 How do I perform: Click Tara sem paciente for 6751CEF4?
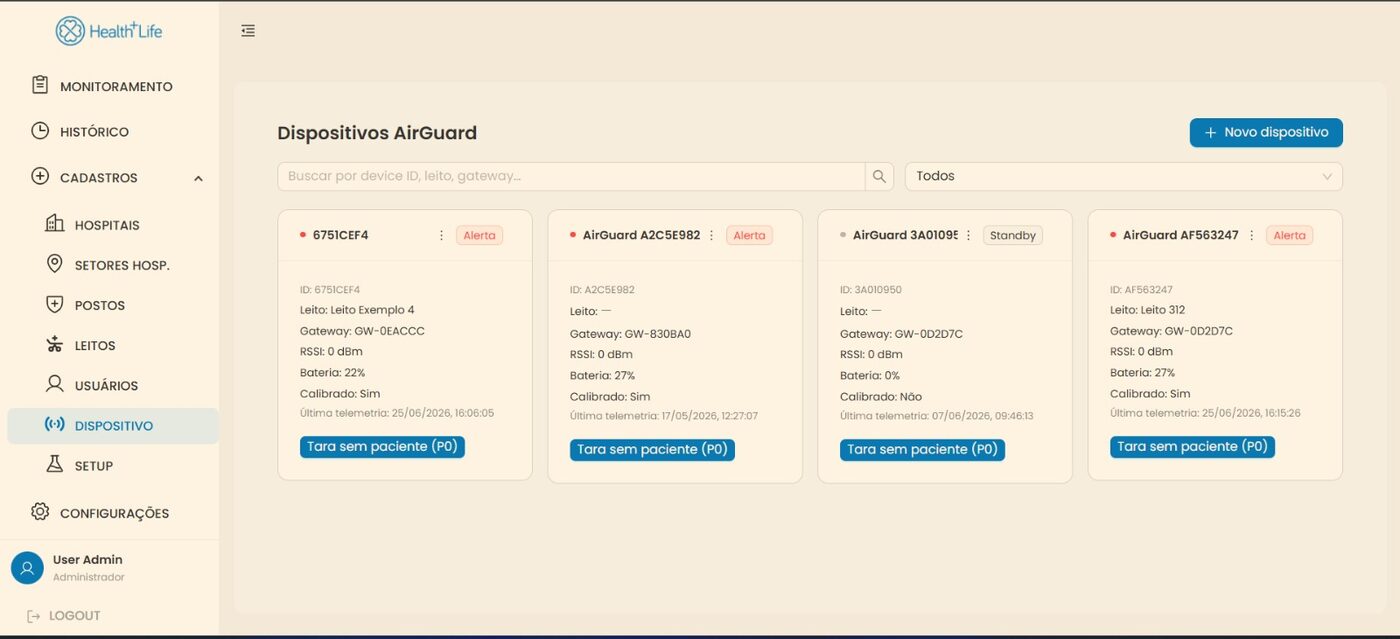[382, 446]
